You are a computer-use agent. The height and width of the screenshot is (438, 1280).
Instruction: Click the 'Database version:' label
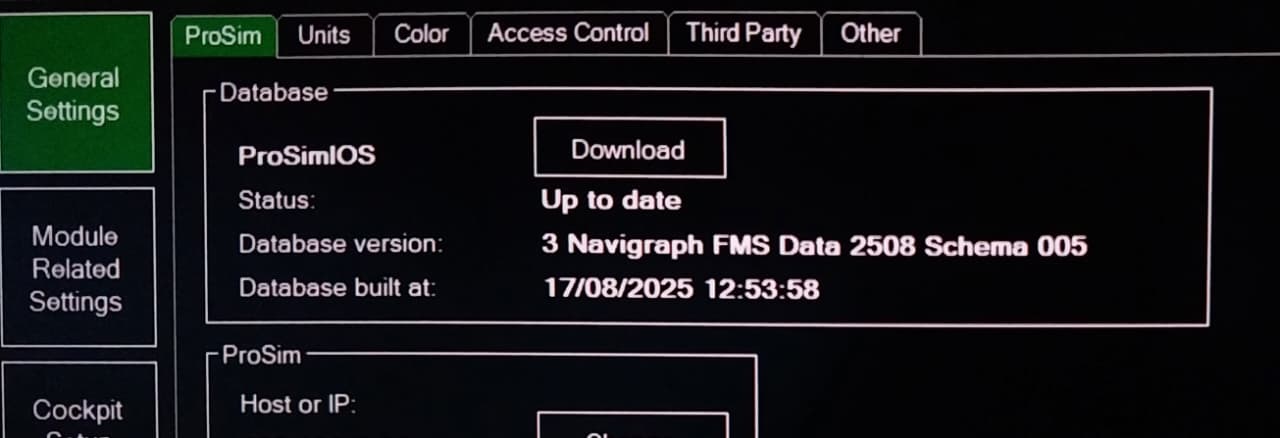tap(340, 244)
